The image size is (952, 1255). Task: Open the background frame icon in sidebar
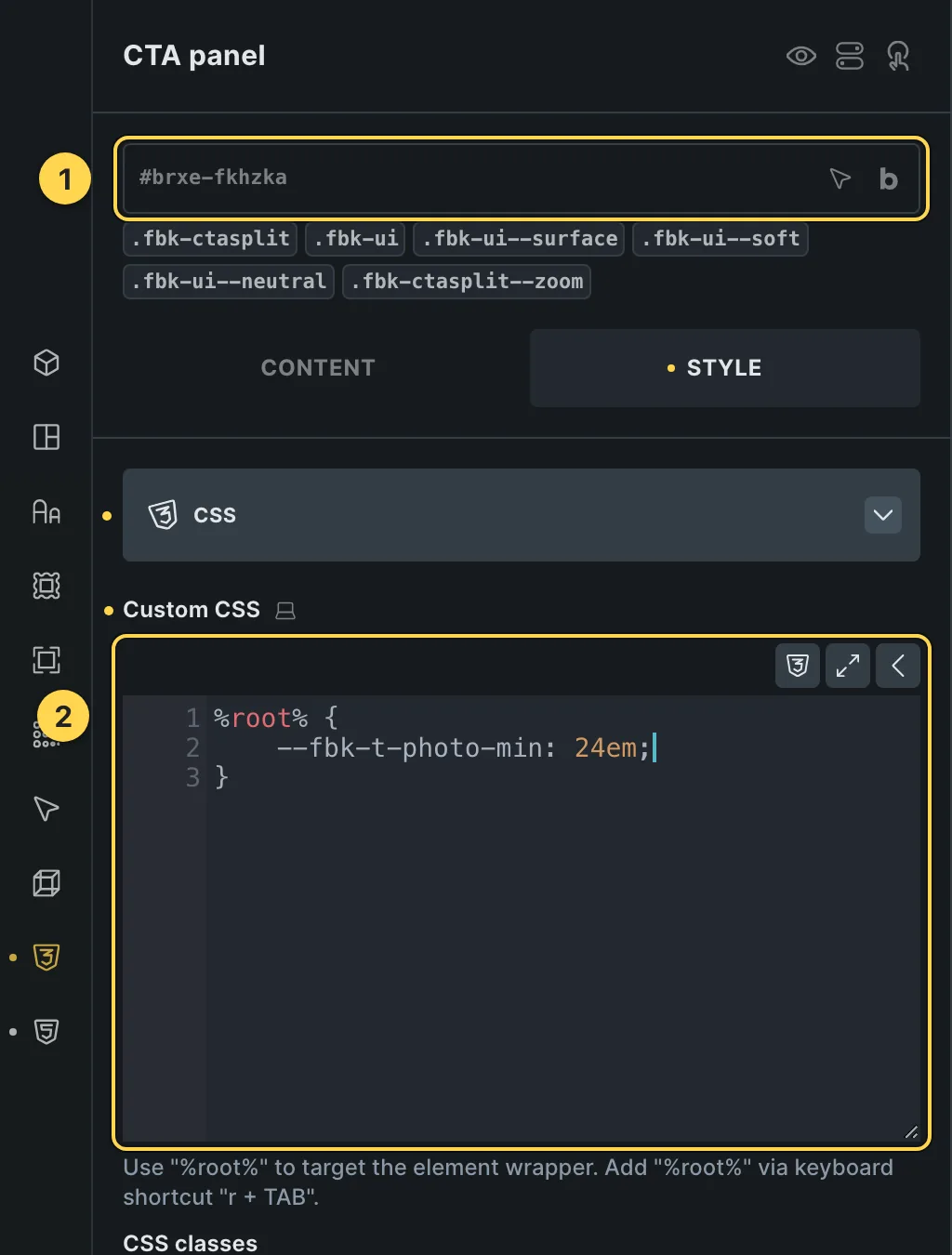46,586
